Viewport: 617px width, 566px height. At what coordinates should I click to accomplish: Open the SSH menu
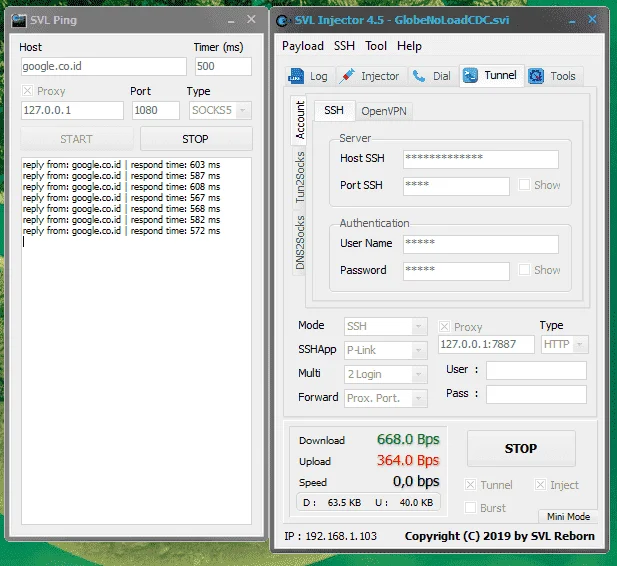click(344, 46)
